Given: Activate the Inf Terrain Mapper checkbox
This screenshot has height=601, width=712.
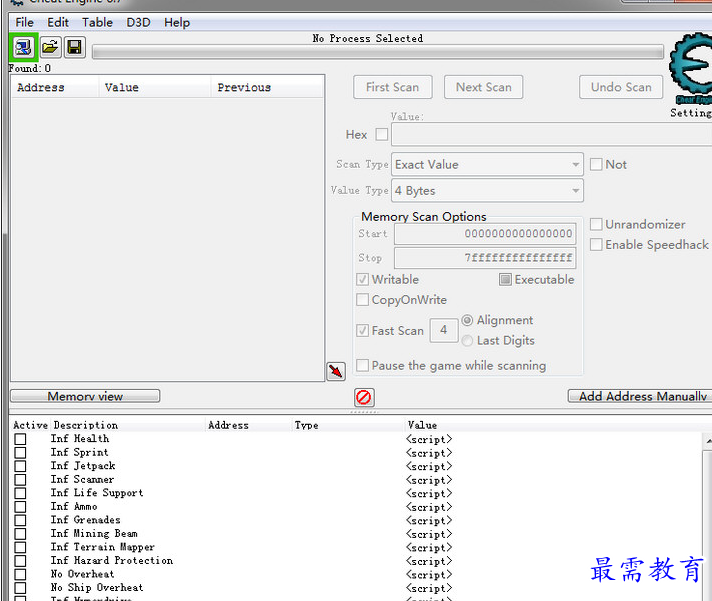Looking at the screenshot, I should click(20, 547).
